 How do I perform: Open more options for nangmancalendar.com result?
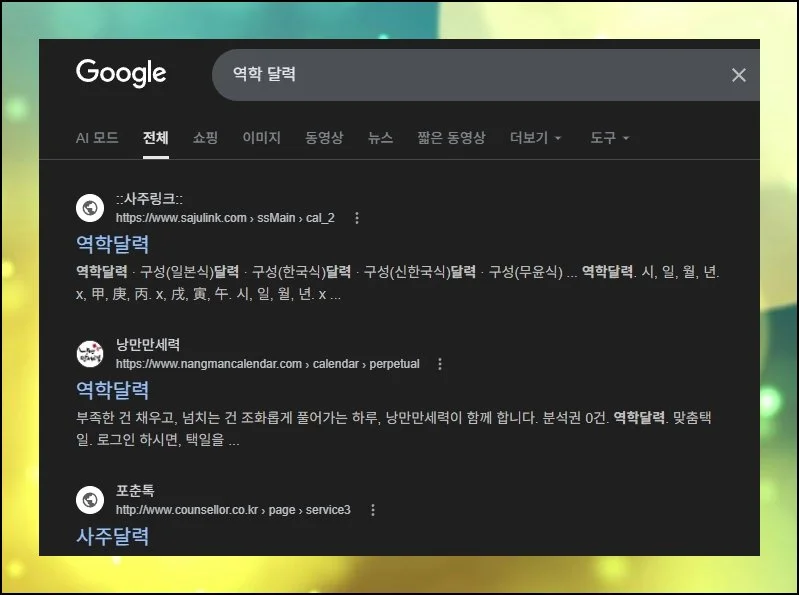440,364
